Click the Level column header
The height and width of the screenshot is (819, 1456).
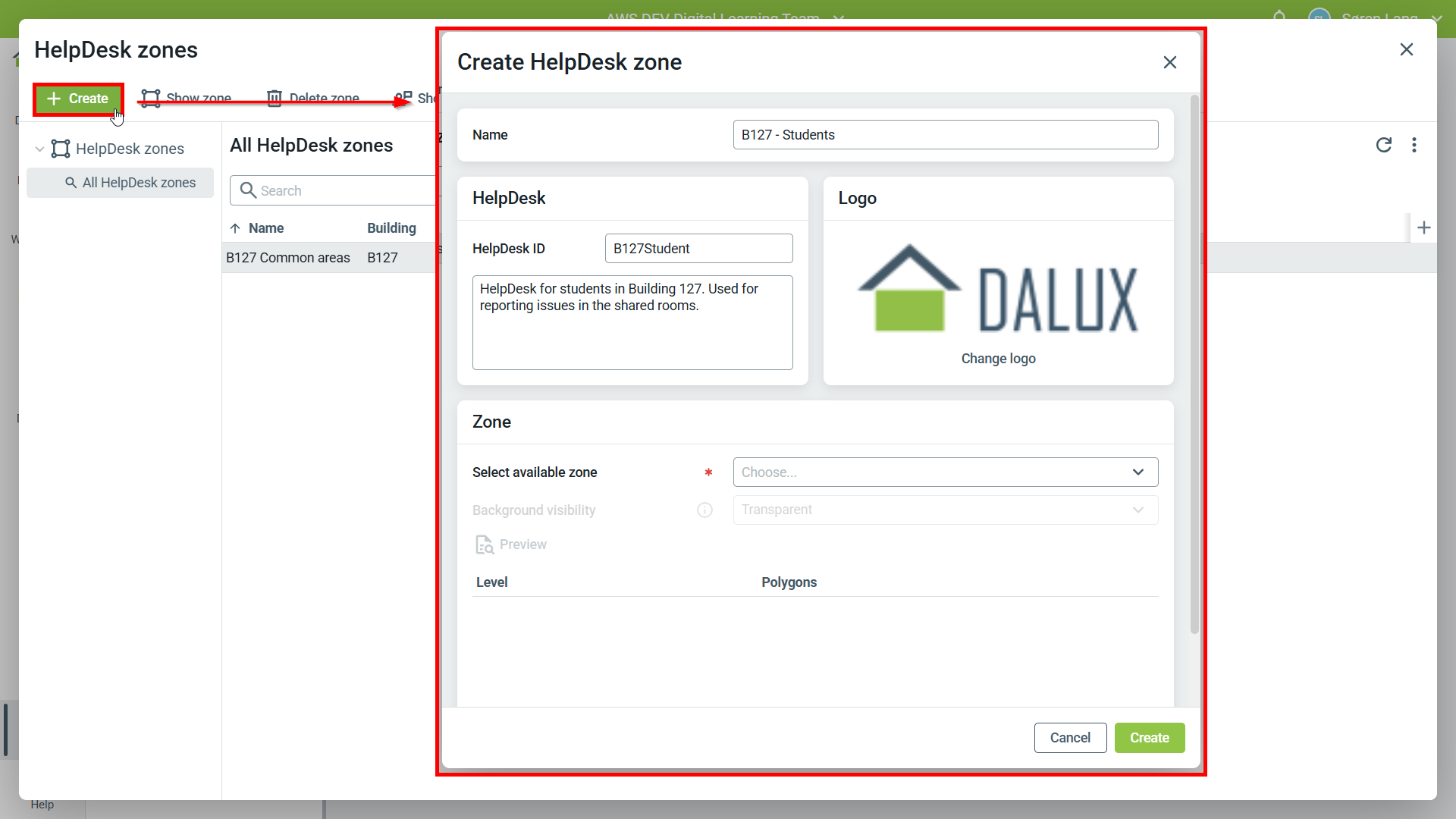coord(492,582)
